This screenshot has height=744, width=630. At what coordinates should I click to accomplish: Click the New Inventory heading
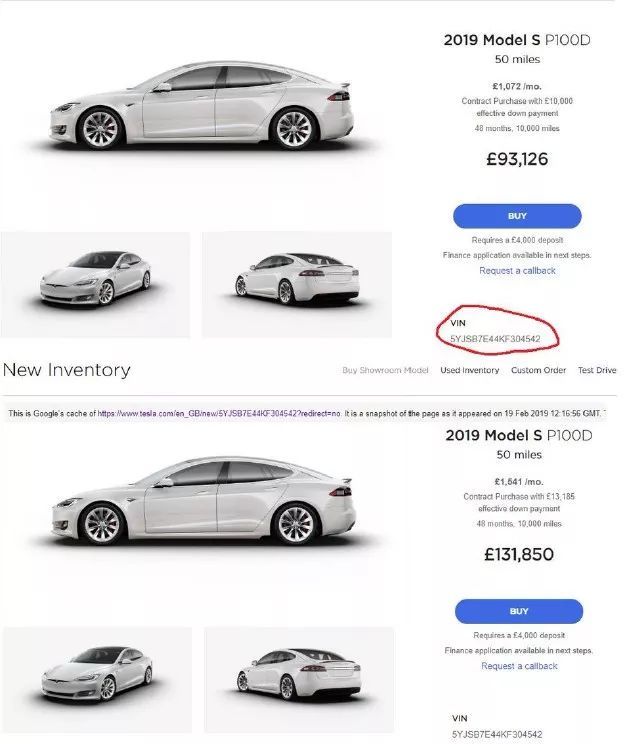pos(66,370)
